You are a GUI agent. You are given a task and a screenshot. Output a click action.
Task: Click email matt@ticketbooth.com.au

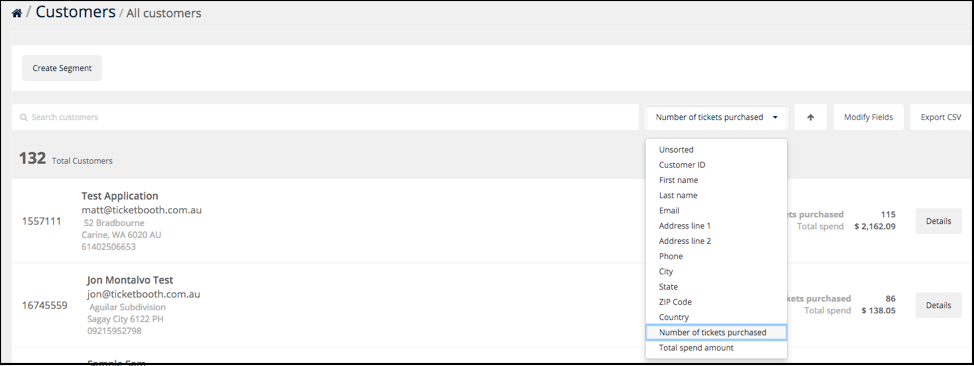(142, 210)
